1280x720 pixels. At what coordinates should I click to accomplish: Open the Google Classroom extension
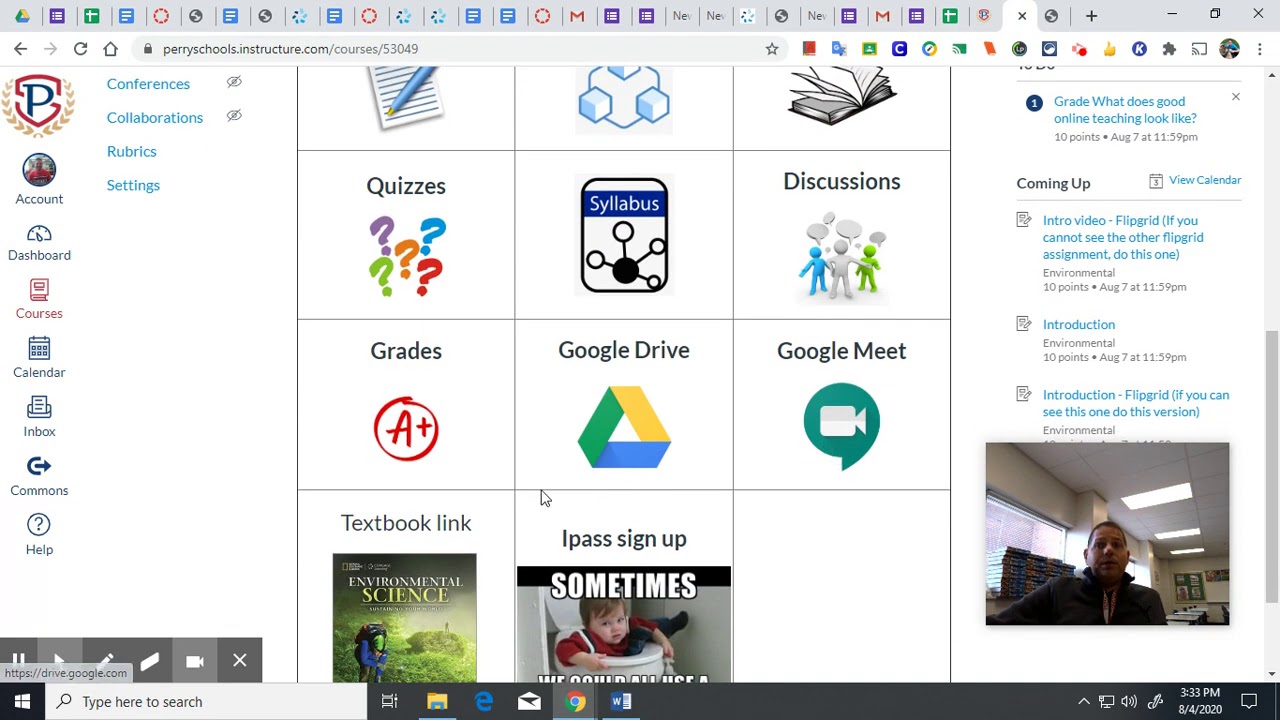869,49
